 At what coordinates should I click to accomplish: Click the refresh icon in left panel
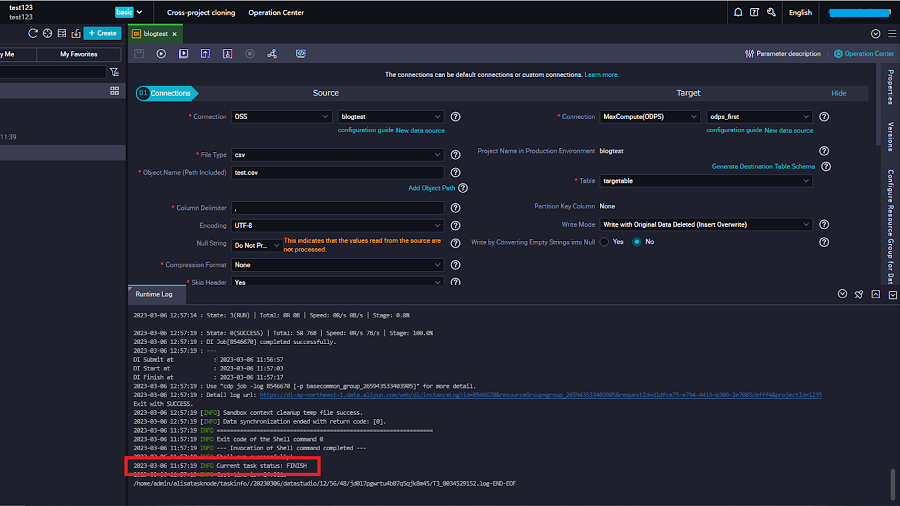click(x=33, y=33)
